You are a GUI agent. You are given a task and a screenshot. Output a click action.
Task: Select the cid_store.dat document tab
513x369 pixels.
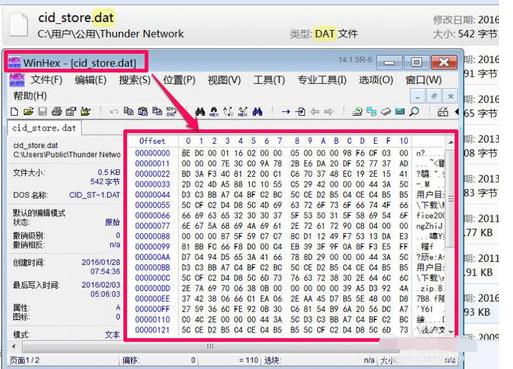tap(44, 128)
